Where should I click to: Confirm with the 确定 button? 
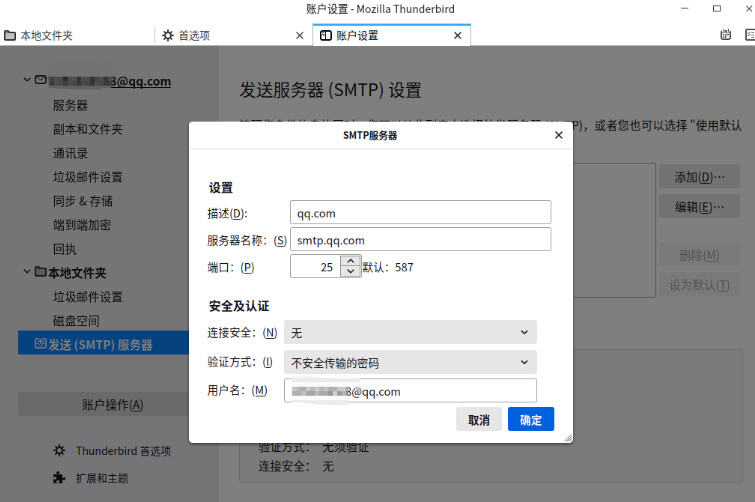pyautogui.click(x=531, y=419)
